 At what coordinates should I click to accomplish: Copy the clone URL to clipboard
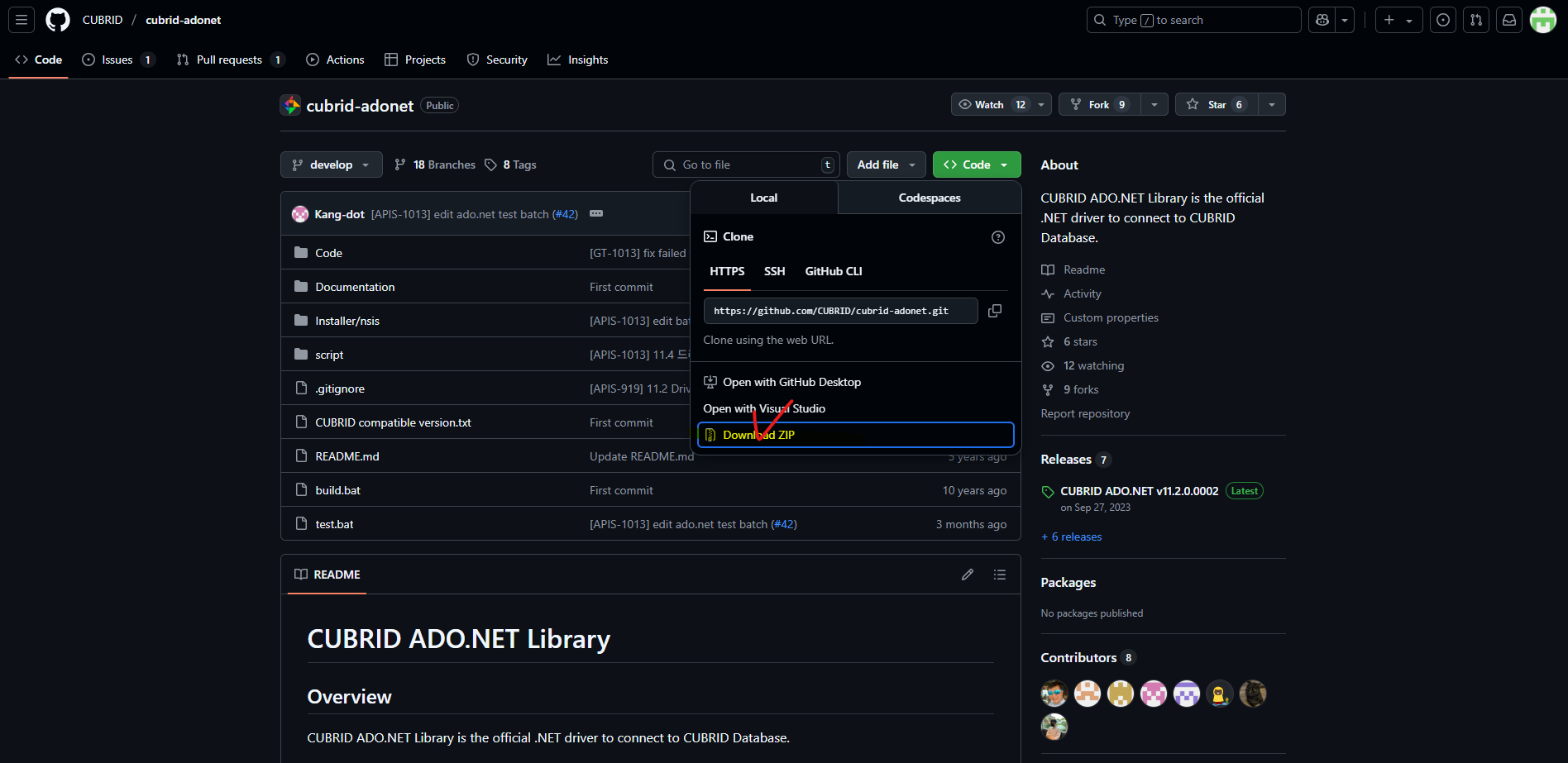(995, 311)
